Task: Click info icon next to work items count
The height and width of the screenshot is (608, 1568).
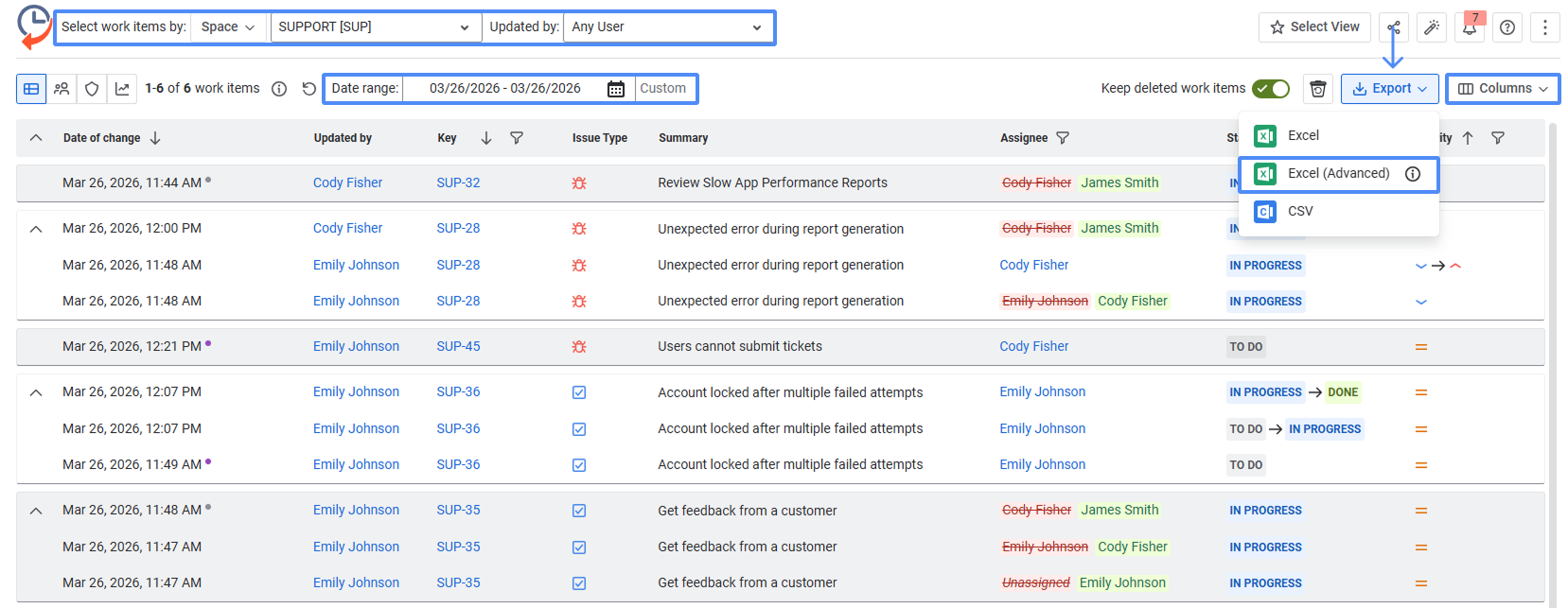Action: (x=279, y=89)
